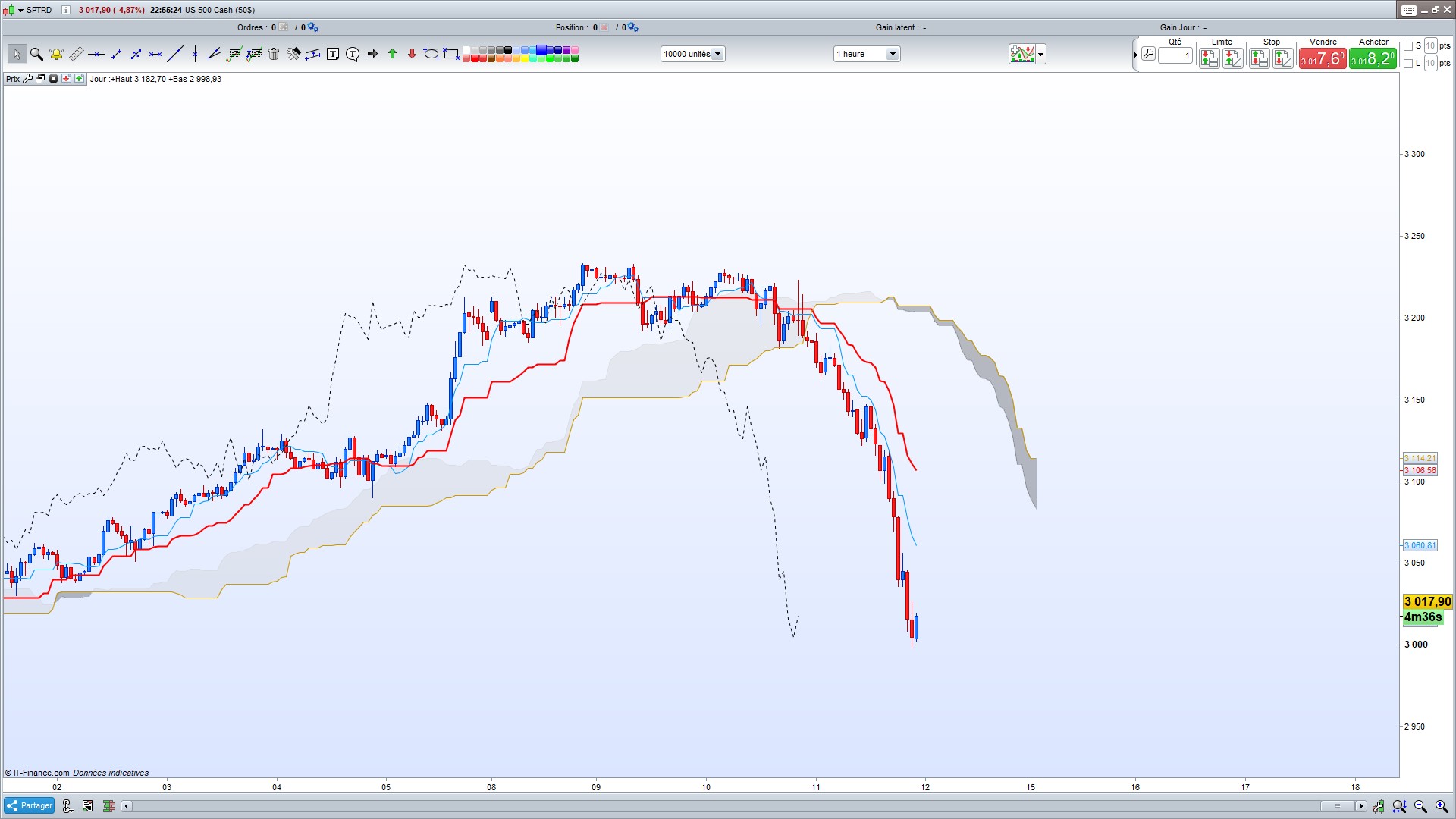This screenshot has height=819, width=1456.
Task: Open the SPTRD instrument dropdown arrow
Action: (x=20, y=10)
